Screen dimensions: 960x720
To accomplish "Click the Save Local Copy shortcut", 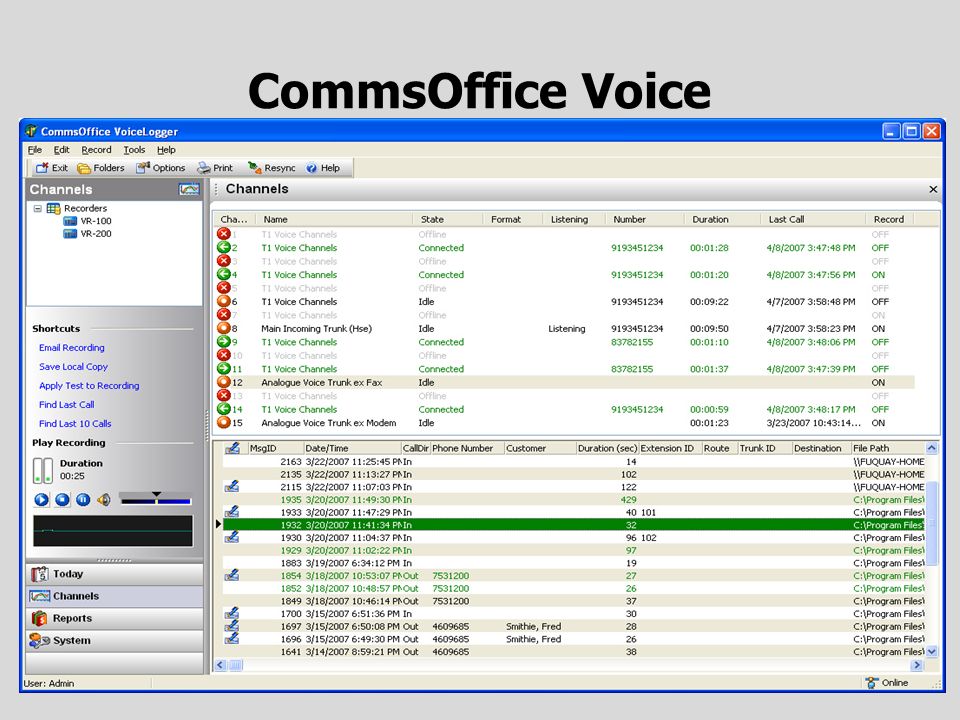I will tap(73, 367).
